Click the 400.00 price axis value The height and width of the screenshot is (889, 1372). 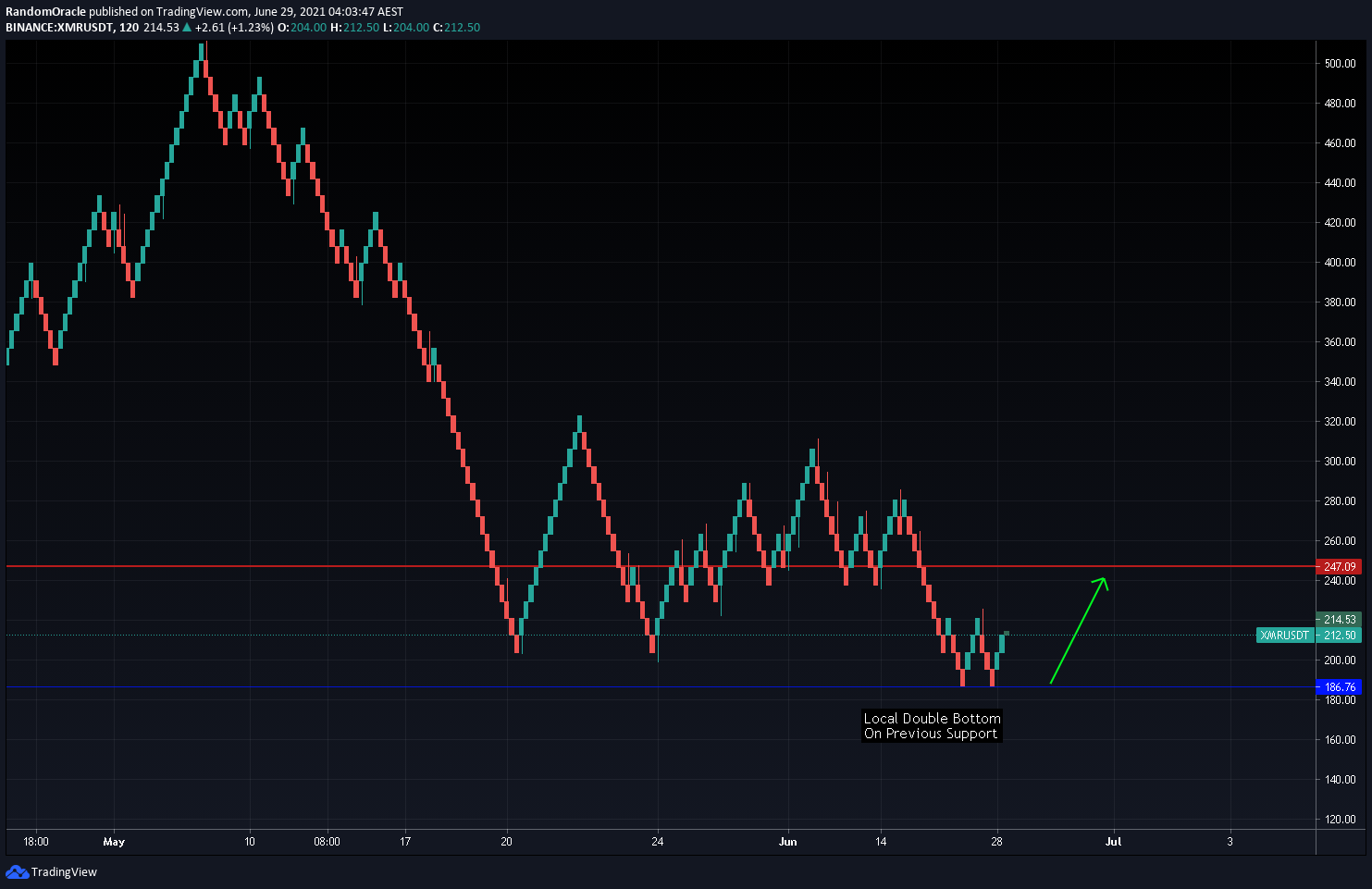(1340, 263)
